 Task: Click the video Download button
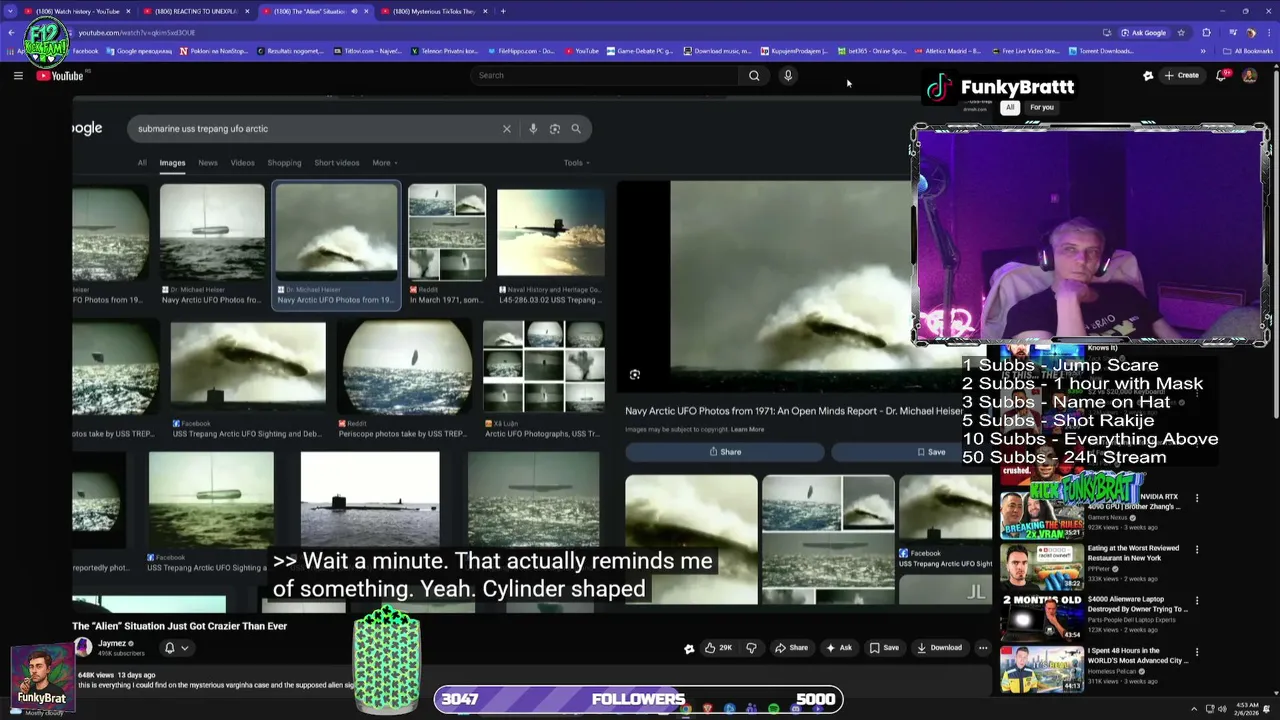[x=939, y=648]
